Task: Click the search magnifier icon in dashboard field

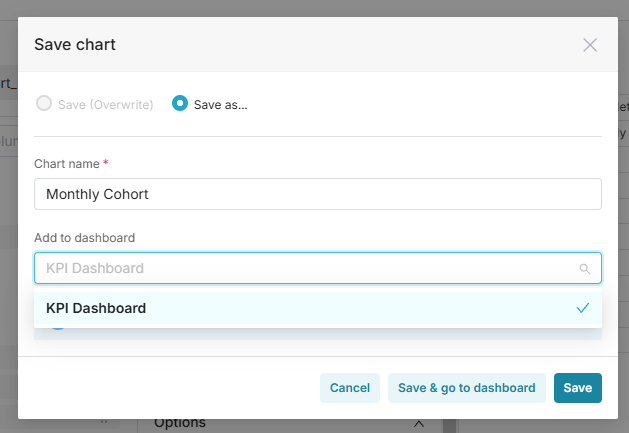Action: coord(584,268)
